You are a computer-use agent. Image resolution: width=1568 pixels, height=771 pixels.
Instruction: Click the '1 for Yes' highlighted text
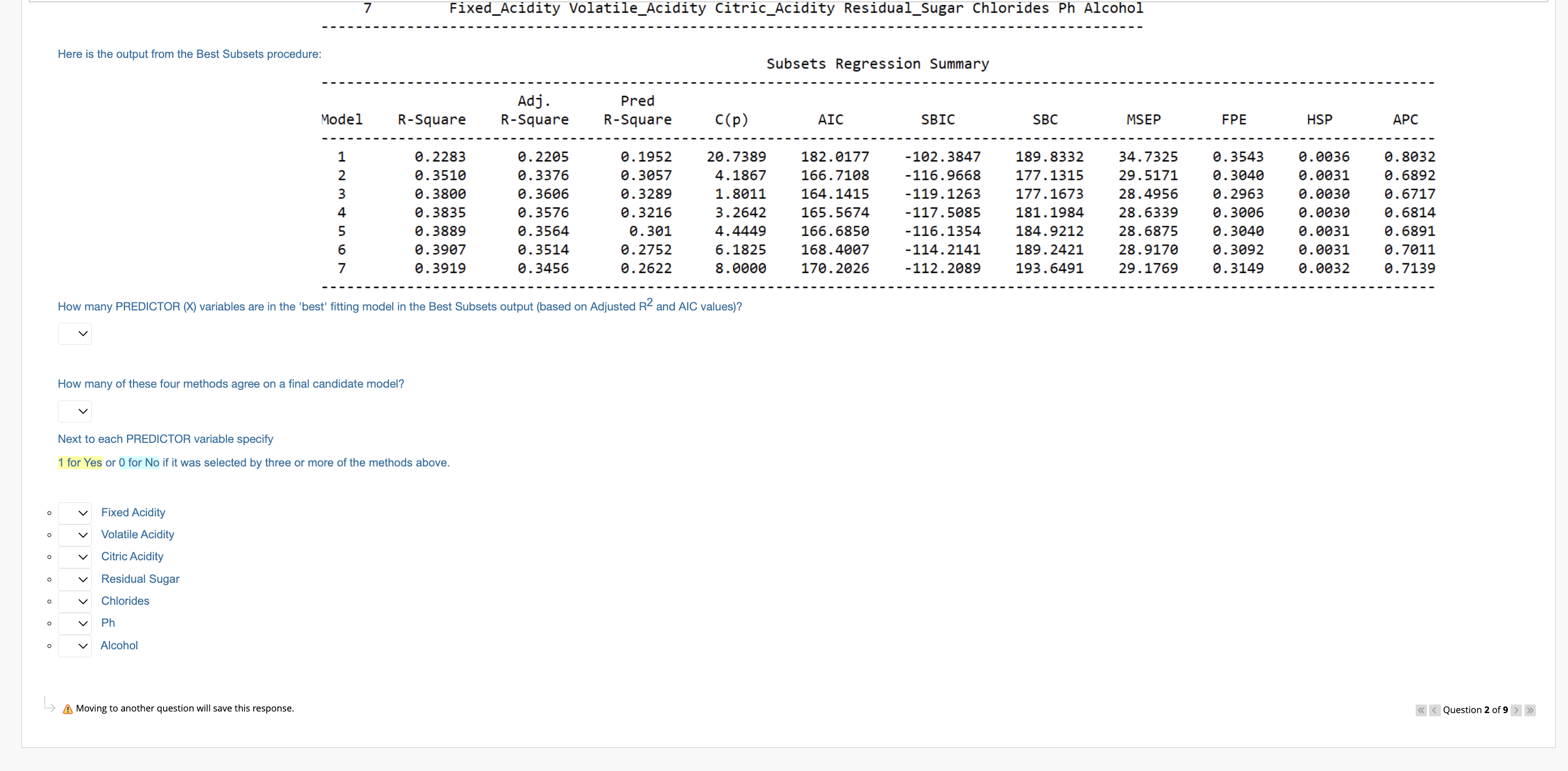[x=80, y=463]
